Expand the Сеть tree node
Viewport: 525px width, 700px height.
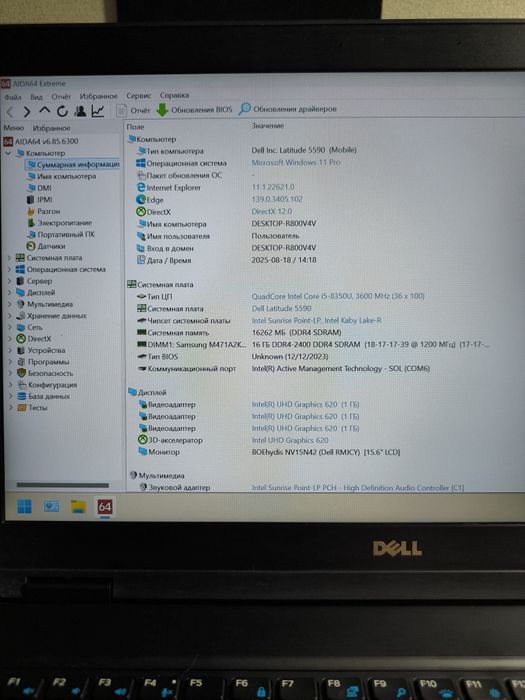(x=9, y=327)
